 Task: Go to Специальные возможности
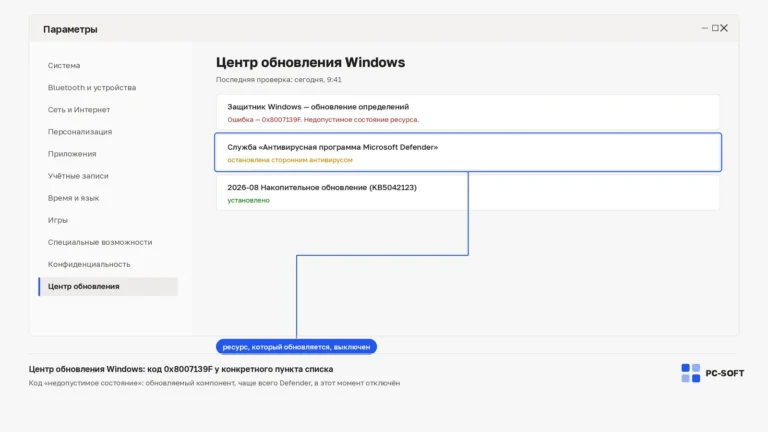[x=100, y=242]
